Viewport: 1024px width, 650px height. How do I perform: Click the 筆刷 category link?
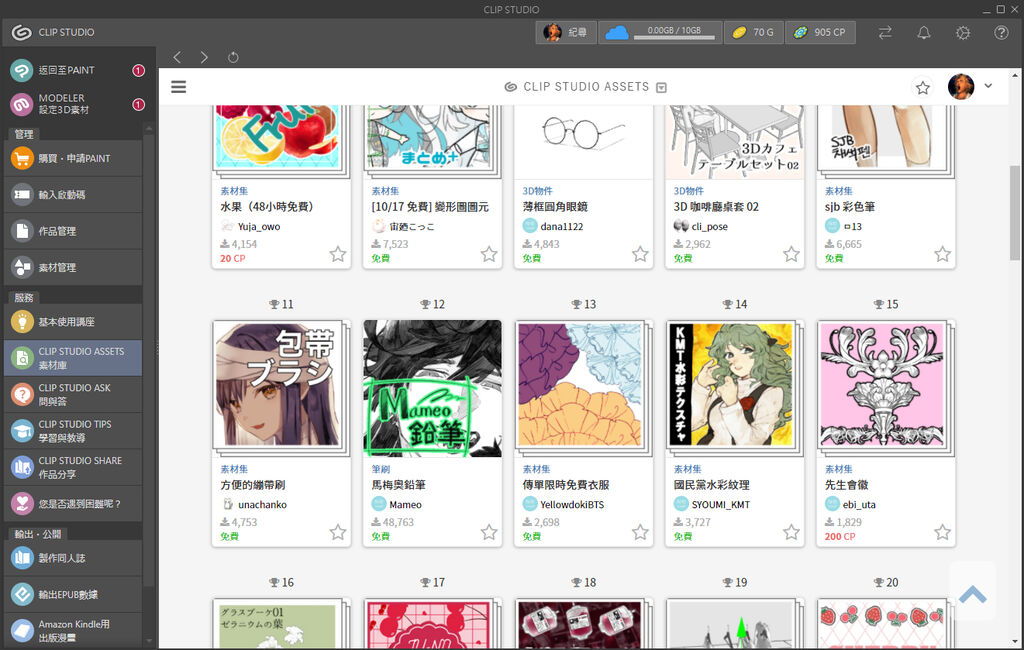click(381, 469)
